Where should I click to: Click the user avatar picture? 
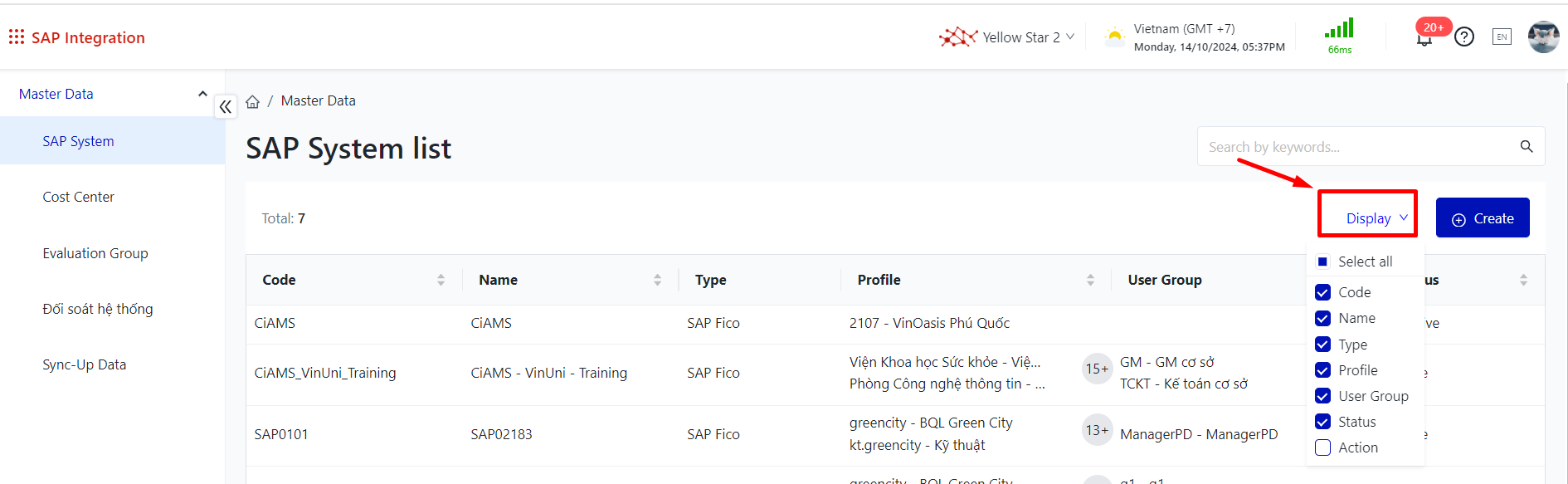(x=1543, y=37)
